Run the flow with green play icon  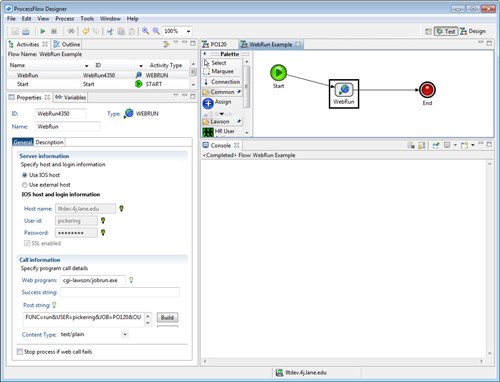click(43, 31)
